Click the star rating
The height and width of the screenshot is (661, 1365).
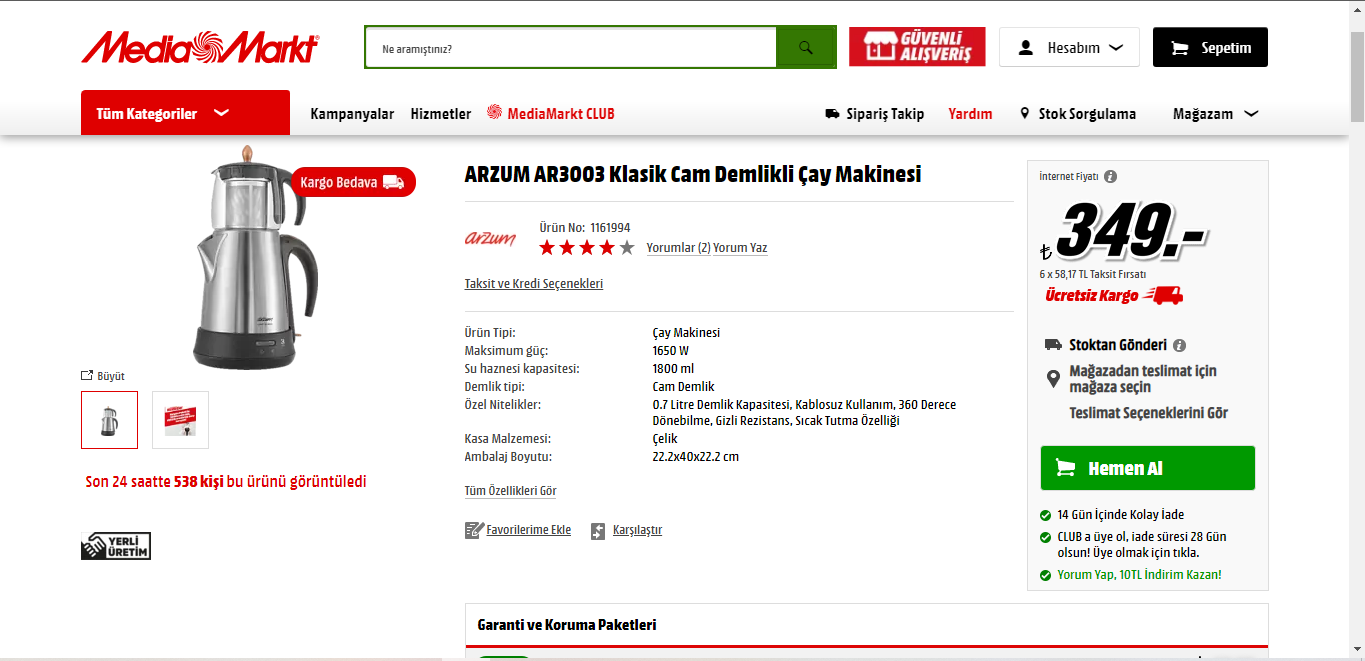tap(587, 247)
